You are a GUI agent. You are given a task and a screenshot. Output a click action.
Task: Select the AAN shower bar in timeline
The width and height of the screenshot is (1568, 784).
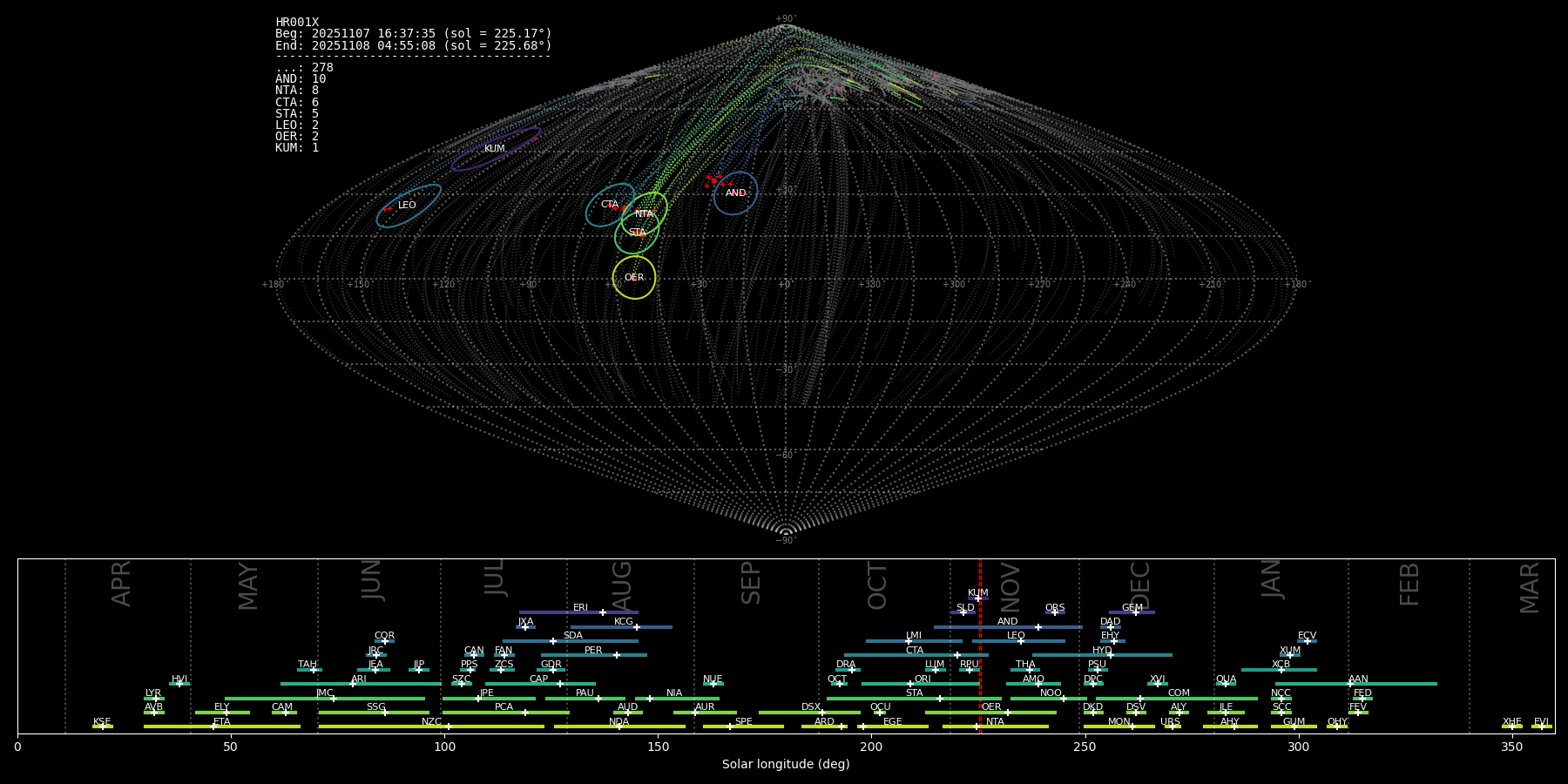point(1356,684)
